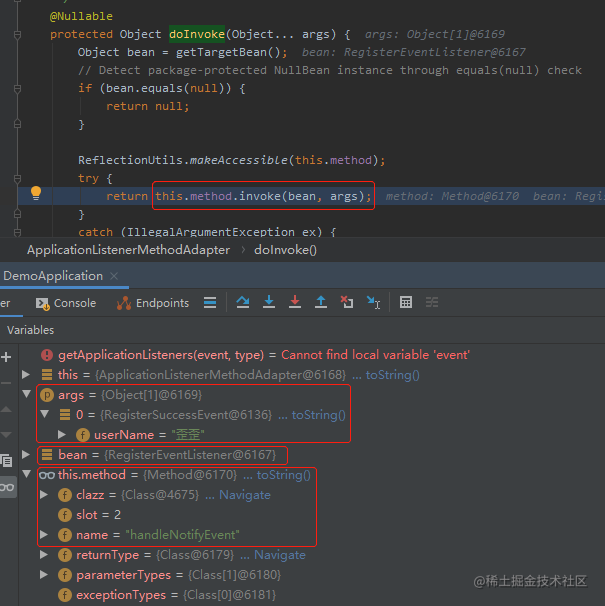The height and width of the screenshot is (606, 605).
Task: Click Navigate link next to clazz
Action: 245,495
